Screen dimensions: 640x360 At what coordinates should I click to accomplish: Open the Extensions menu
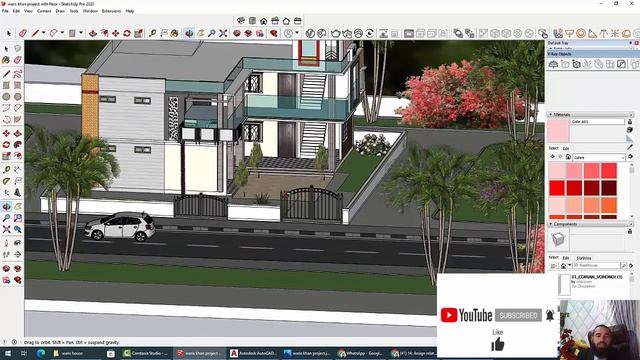pyautogui.click(x=111, y=11)
